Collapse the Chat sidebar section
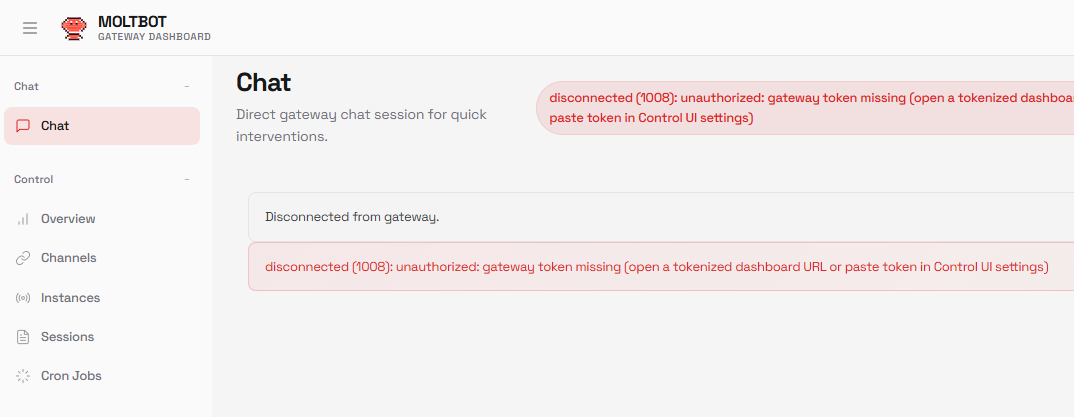Viewport: 1074px width, 417px height. pyautogui.click(x=187, y=87)
